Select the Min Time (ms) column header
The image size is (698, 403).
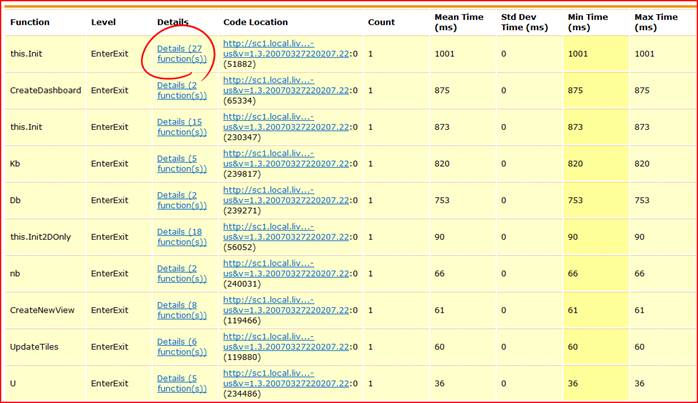click(591, 22)
